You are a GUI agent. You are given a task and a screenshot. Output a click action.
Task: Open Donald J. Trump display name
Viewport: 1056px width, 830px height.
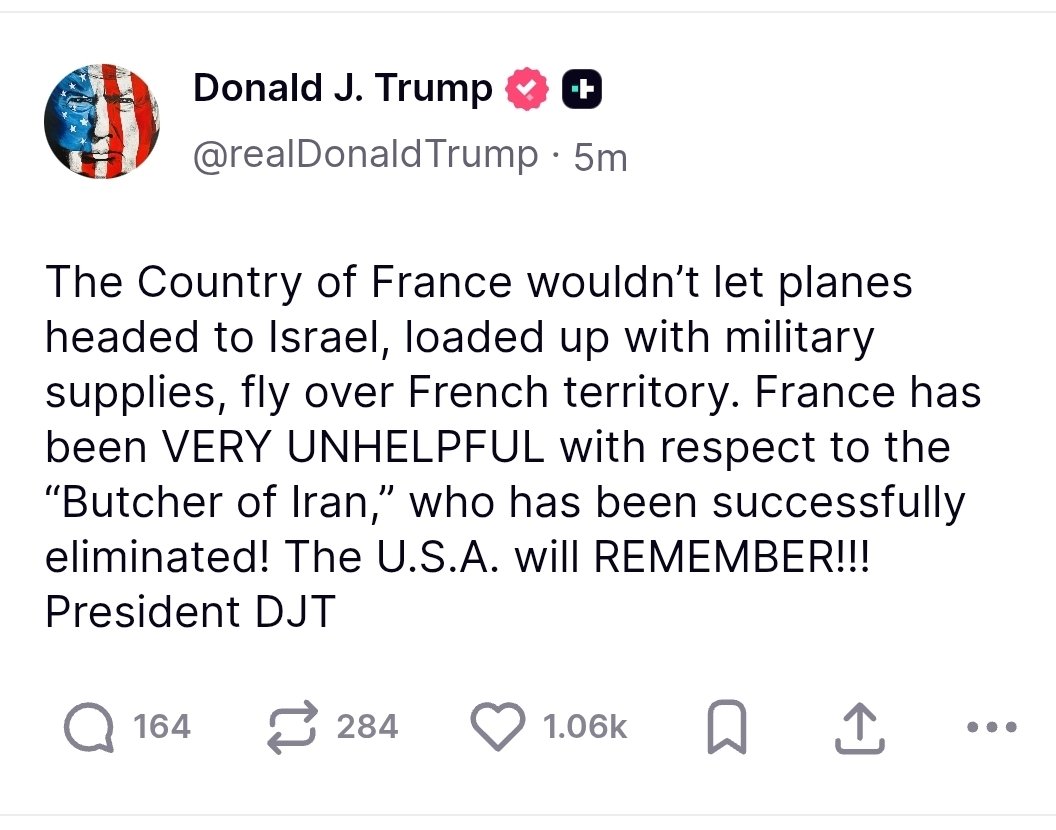[x=343, y=88]
